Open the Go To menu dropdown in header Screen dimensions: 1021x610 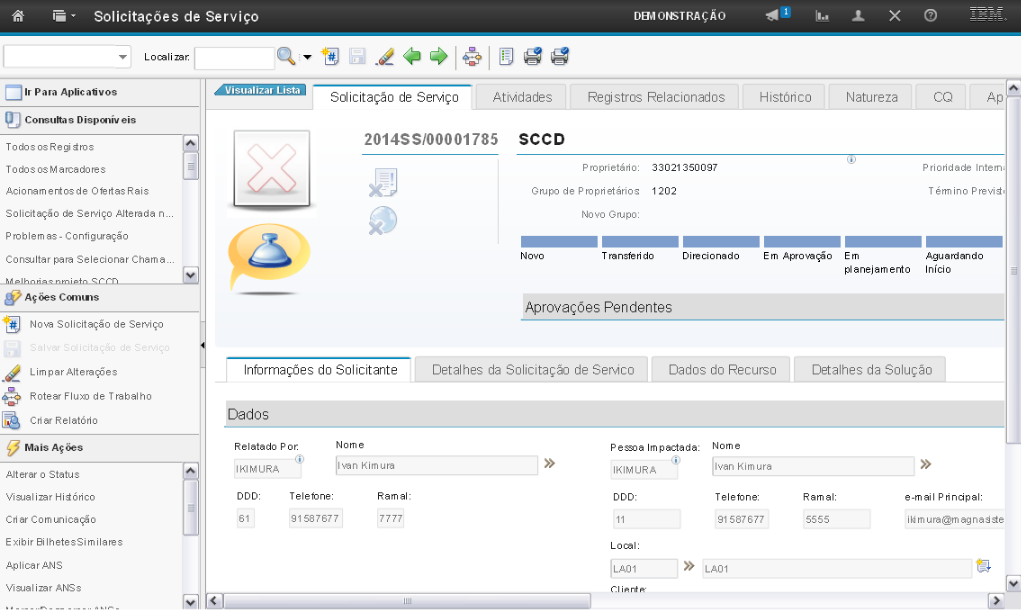point(63,16)
